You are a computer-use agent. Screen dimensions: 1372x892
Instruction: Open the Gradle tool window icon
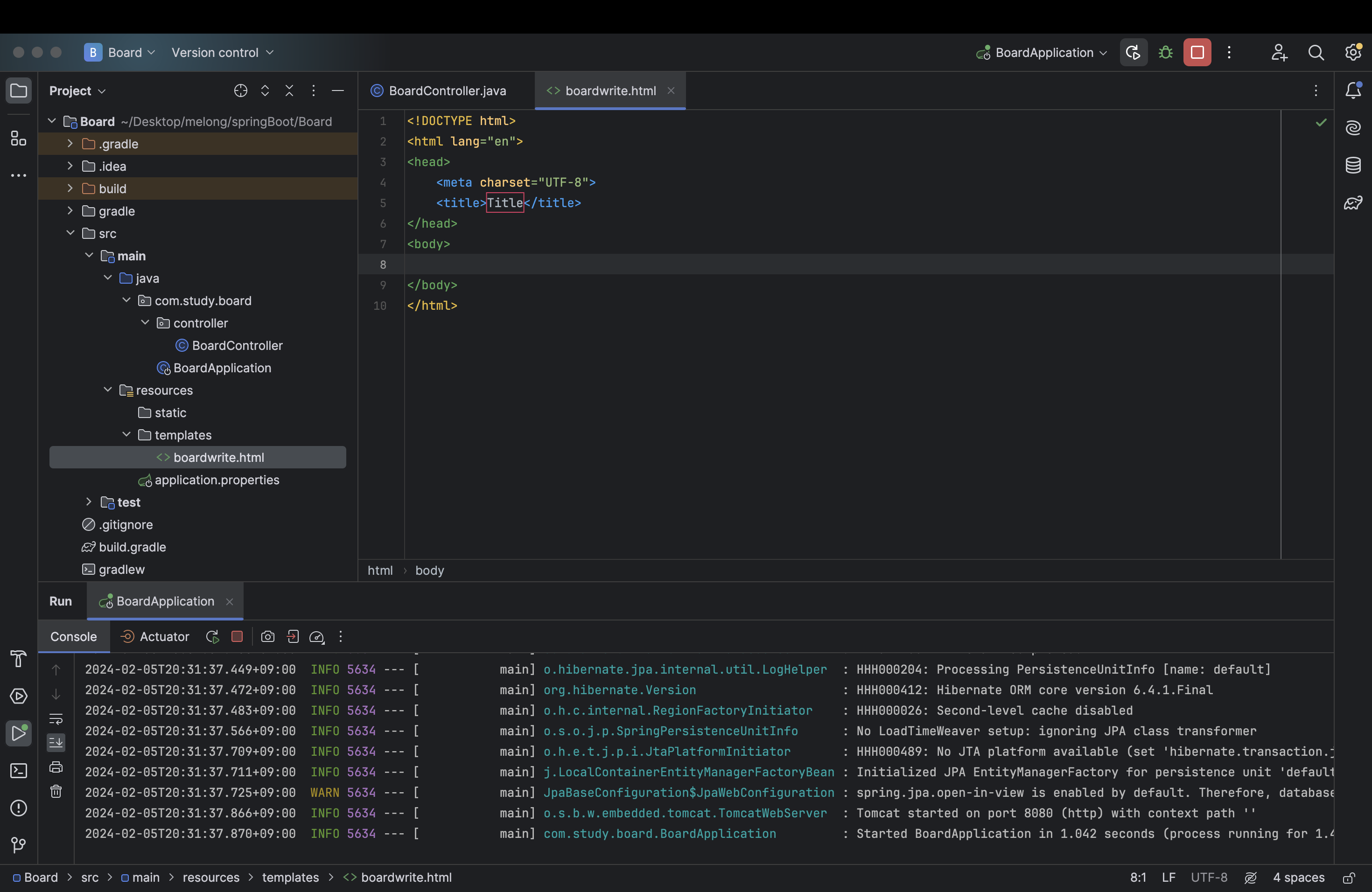tap(1353, 203)
